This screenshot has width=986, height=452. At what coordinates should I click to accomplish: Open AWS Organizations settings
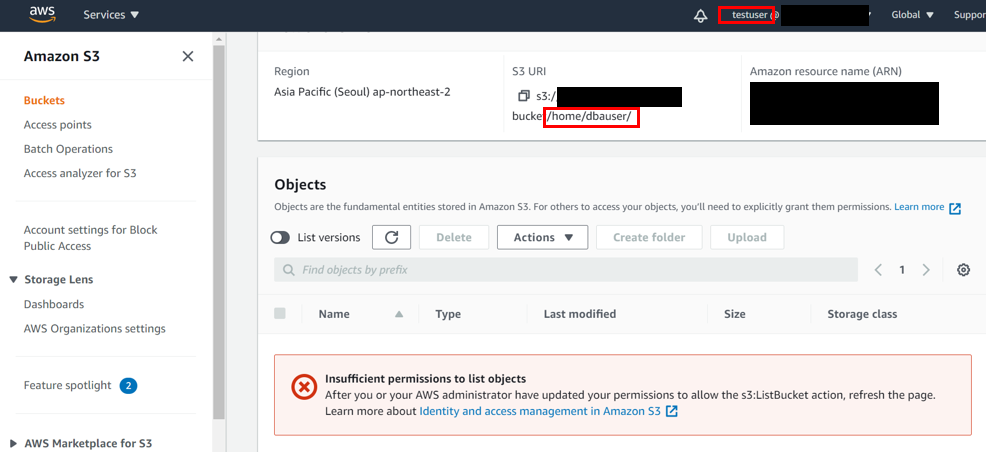click(95, 328)
